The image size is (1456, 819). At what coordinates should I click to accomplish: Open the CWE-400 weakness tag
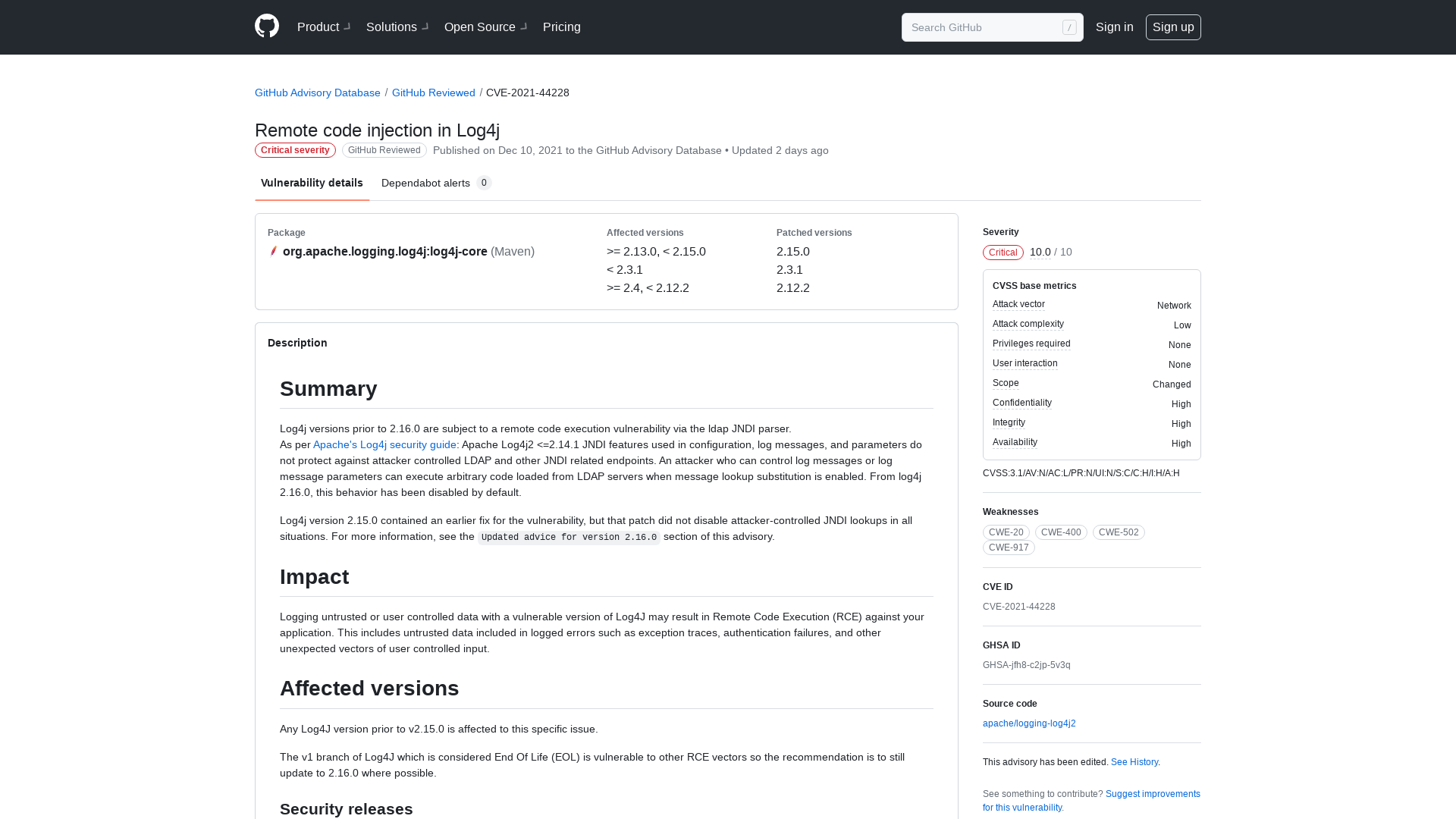tap(1061, 532)
